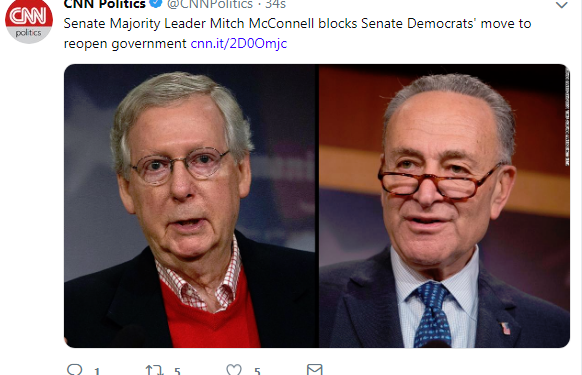Click the words 'reopen government' in tweet
The height and width of the screenshot is (375, 582).
coord(125,44)
